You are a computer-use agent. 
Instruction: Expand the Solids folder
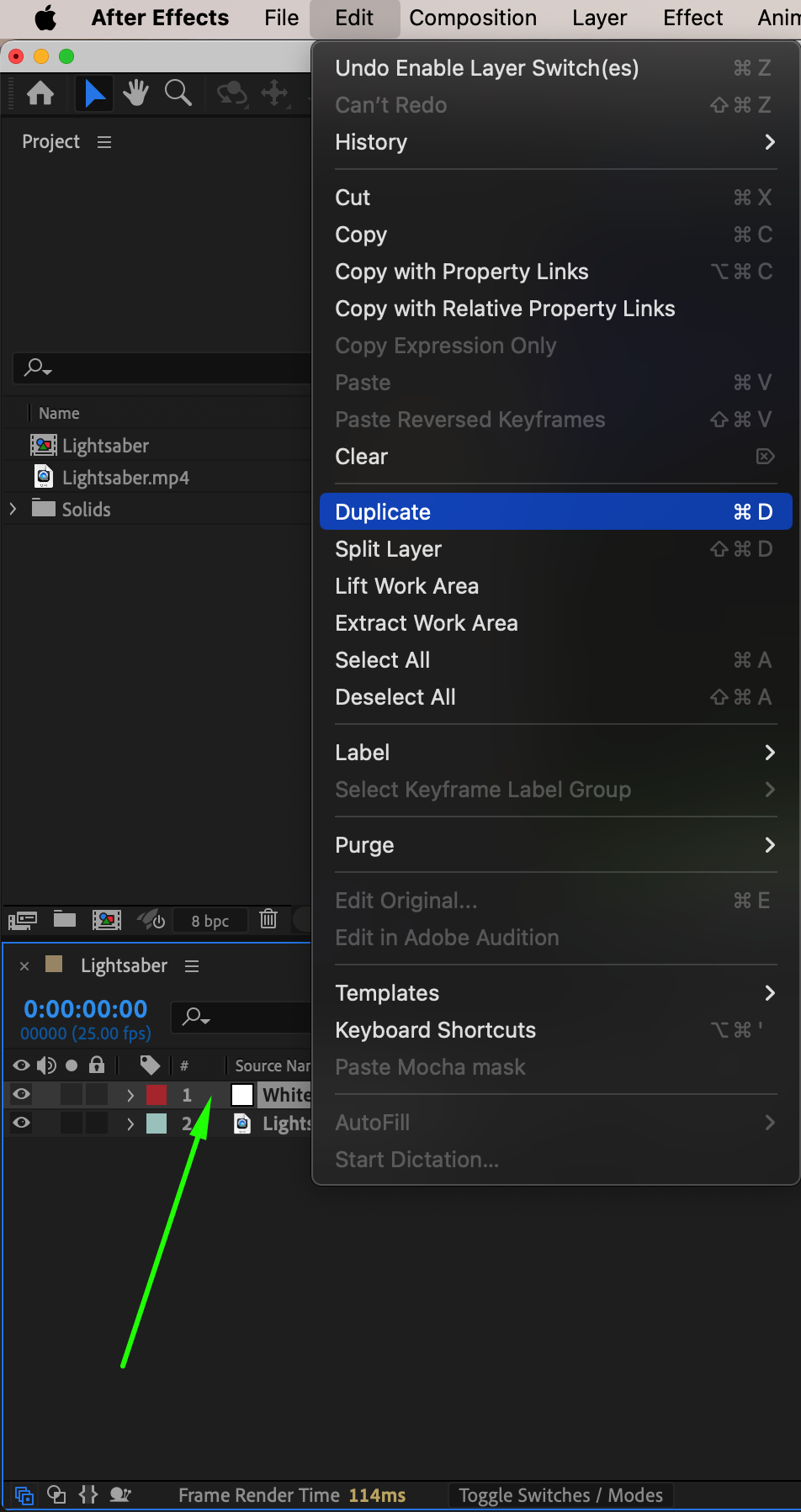coord(13,509)
